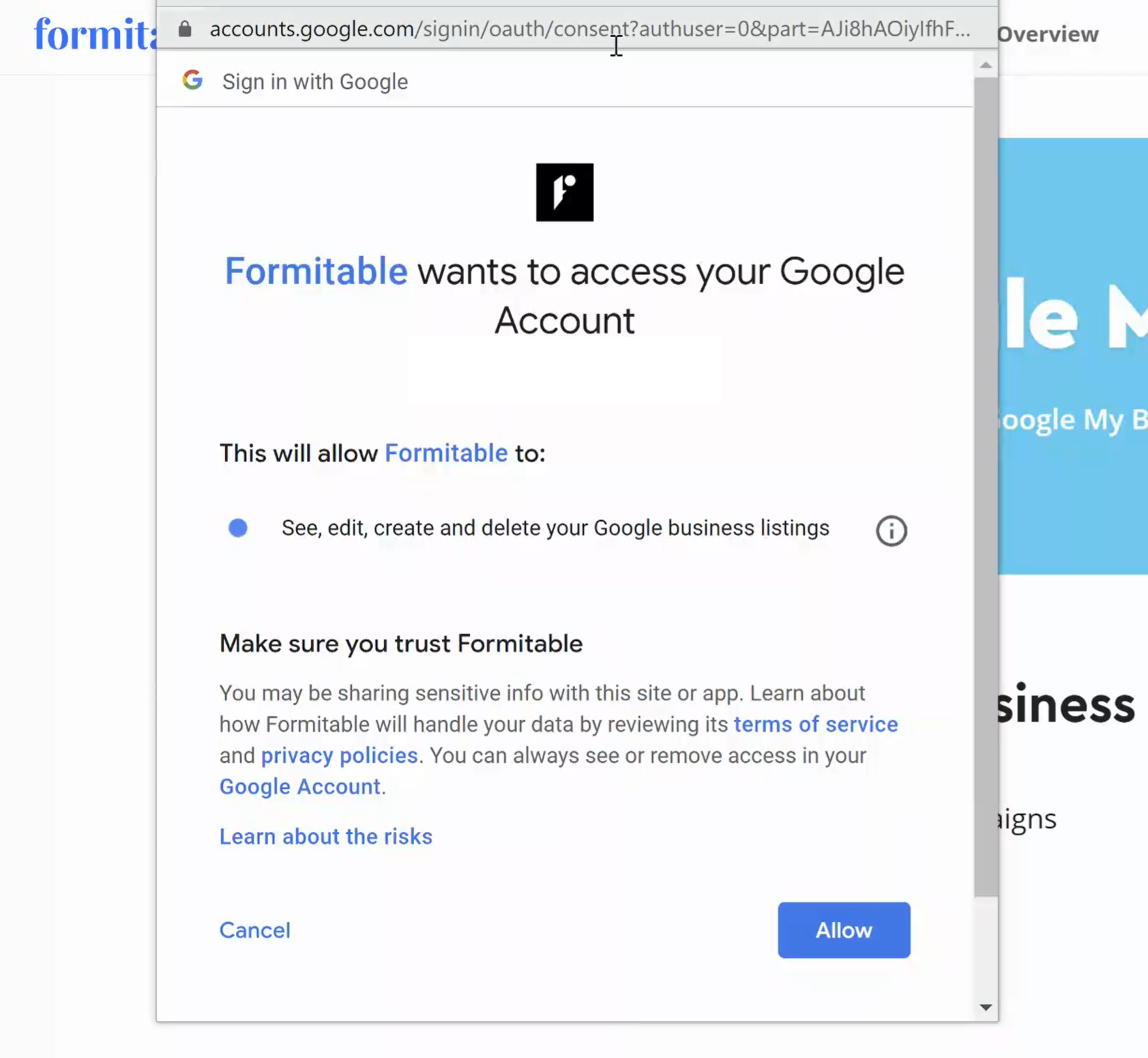Click the blue Google My Business banner
This screenshot has width=1148, height=1058.
tap(1072, 355)
